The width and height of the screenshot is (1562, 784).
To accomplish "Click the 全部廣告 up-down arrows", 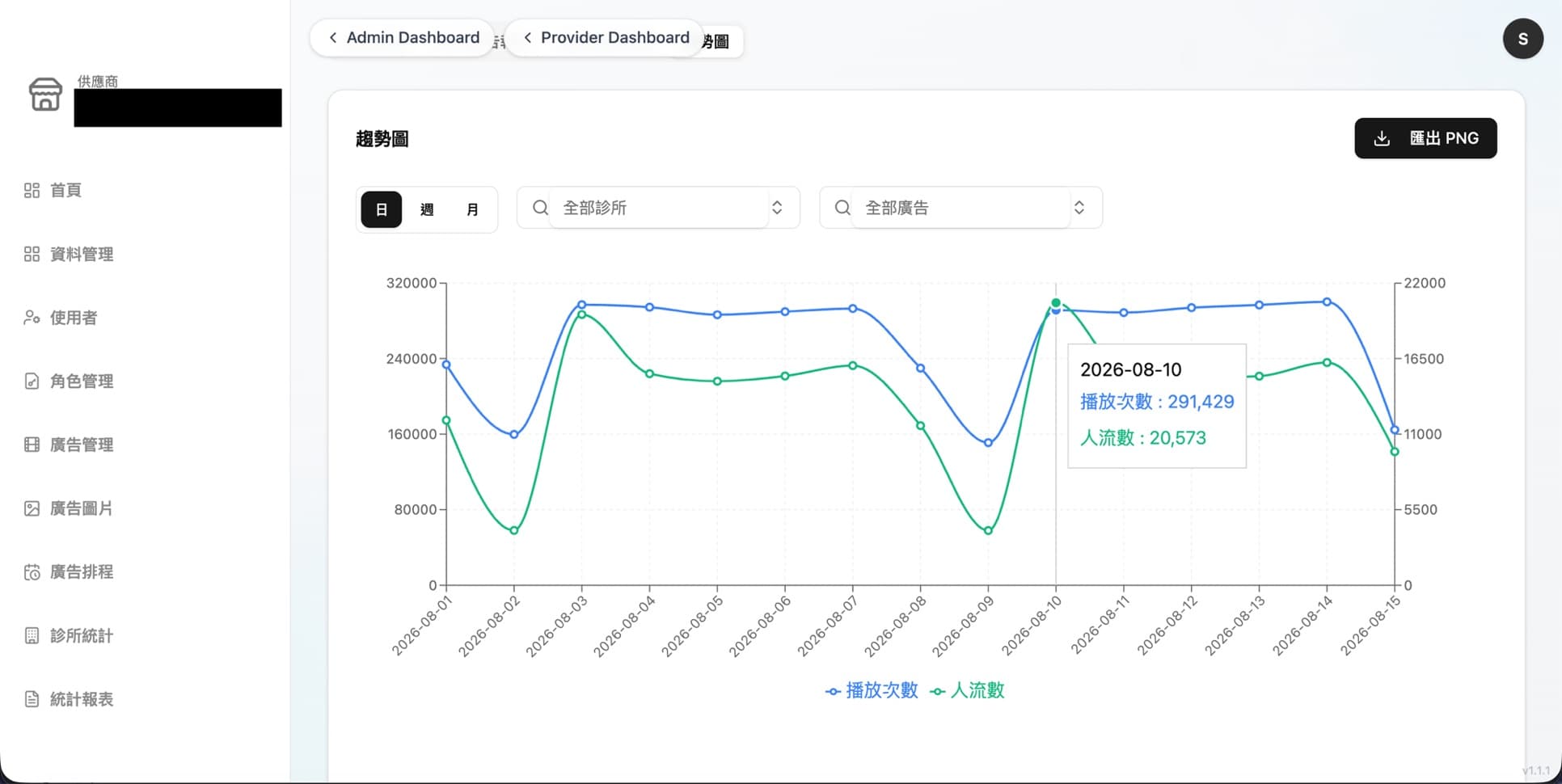I will coord(1079,208).
